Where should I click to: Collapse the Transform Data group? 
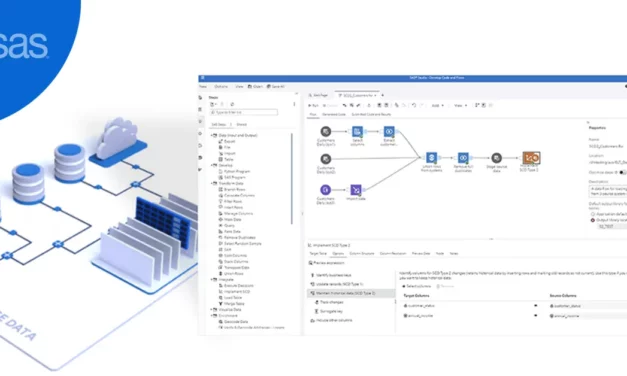(212, 183)
